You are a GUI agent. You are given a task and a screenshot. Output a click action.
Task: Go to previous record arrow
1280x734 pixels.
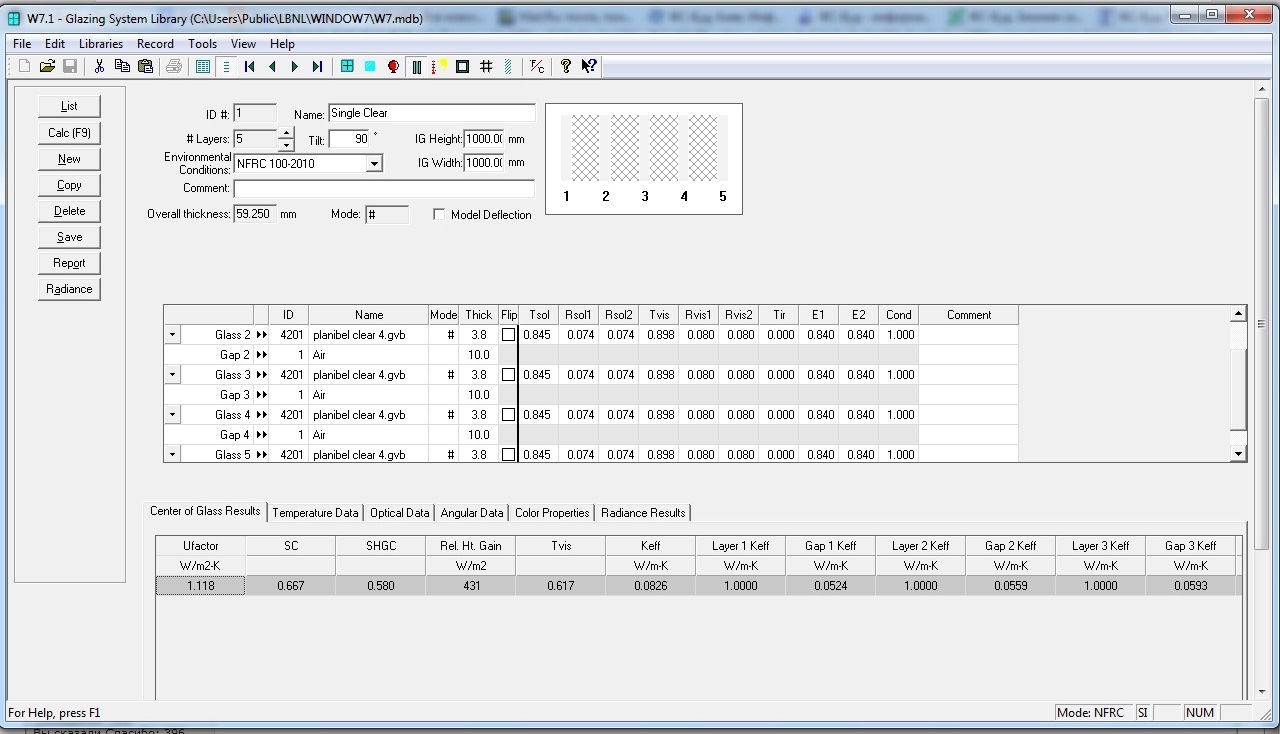pos(272,66)
